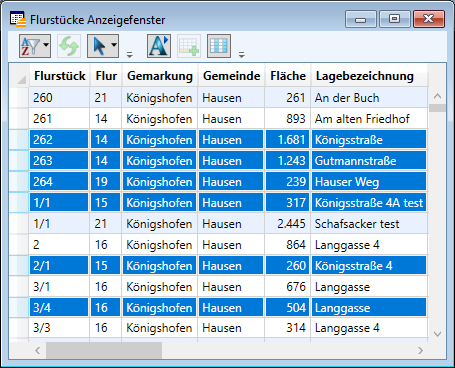Select all rows via grid corner
455x368 pixels.
19,76
